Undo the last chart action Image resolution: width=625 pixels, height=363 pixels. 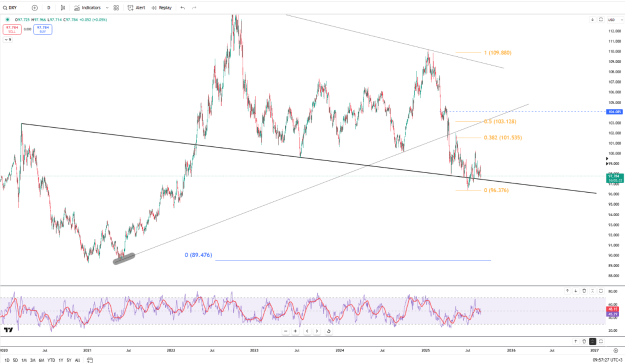[x=183, y=8]
